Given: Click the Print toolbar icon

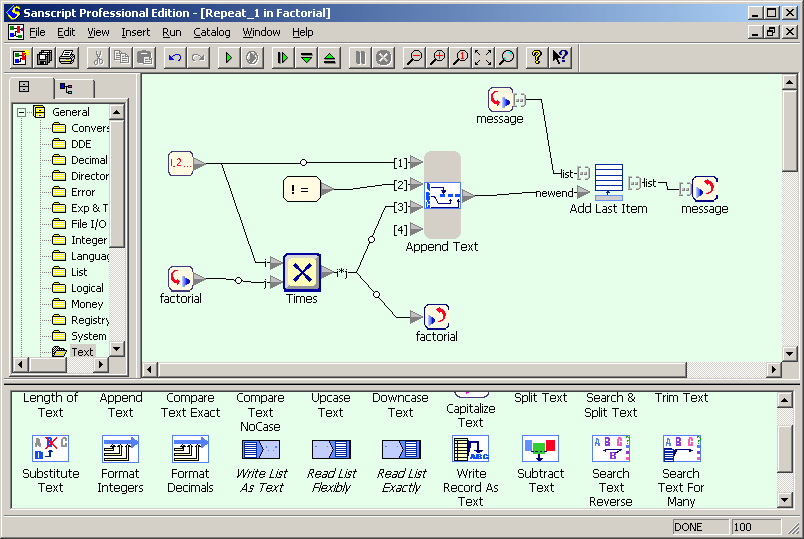Looking at the screenshot, I should point(67,57).
